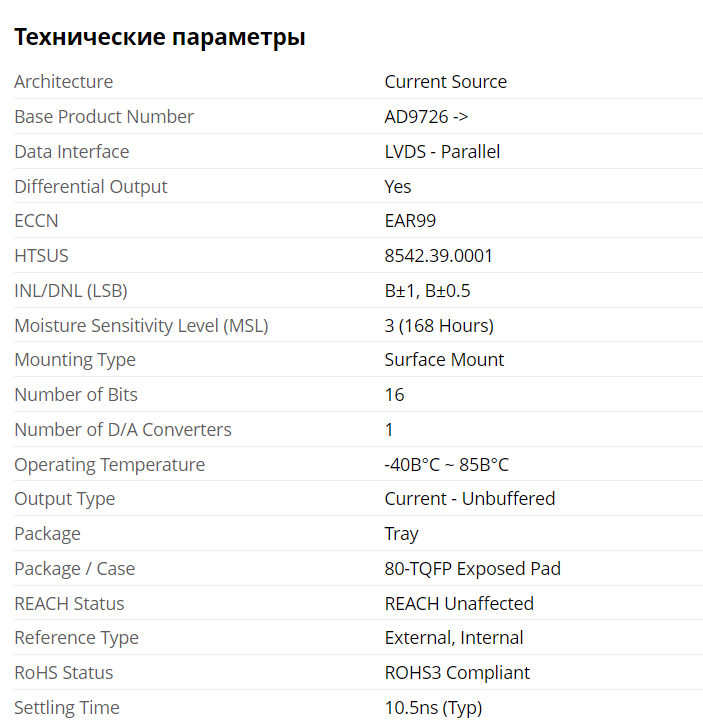Click the EAR99 ECCN value
The image size is (703, 724).
[x=410, y=221]
